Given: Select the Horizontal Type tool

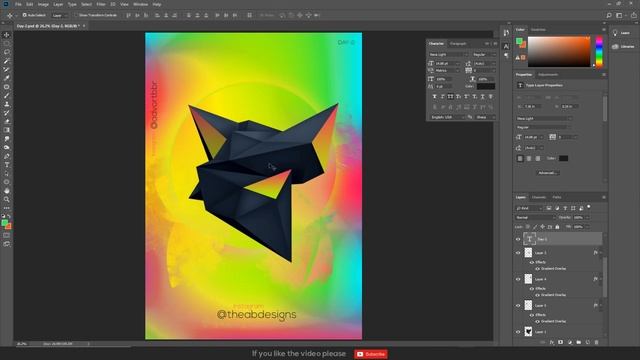Looking at the screenshot, I should coord(7,165).
